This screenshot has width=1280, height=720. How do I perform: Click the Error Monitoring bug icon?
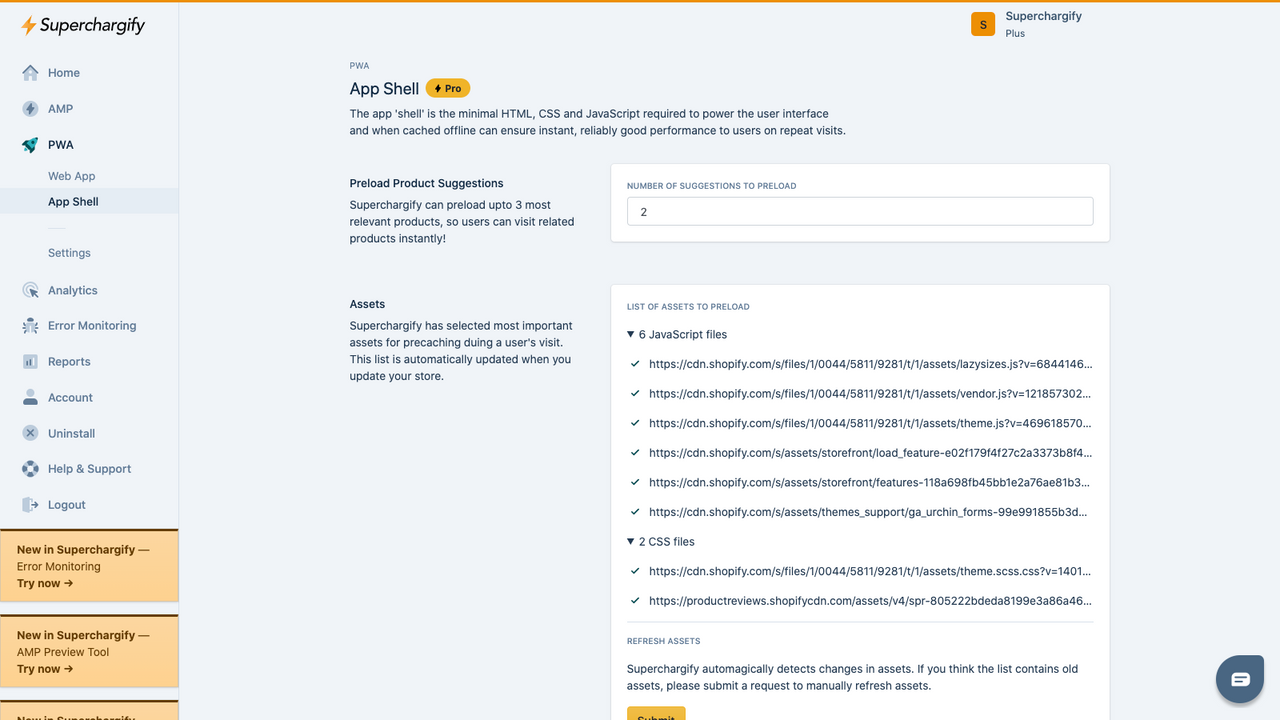30,326
